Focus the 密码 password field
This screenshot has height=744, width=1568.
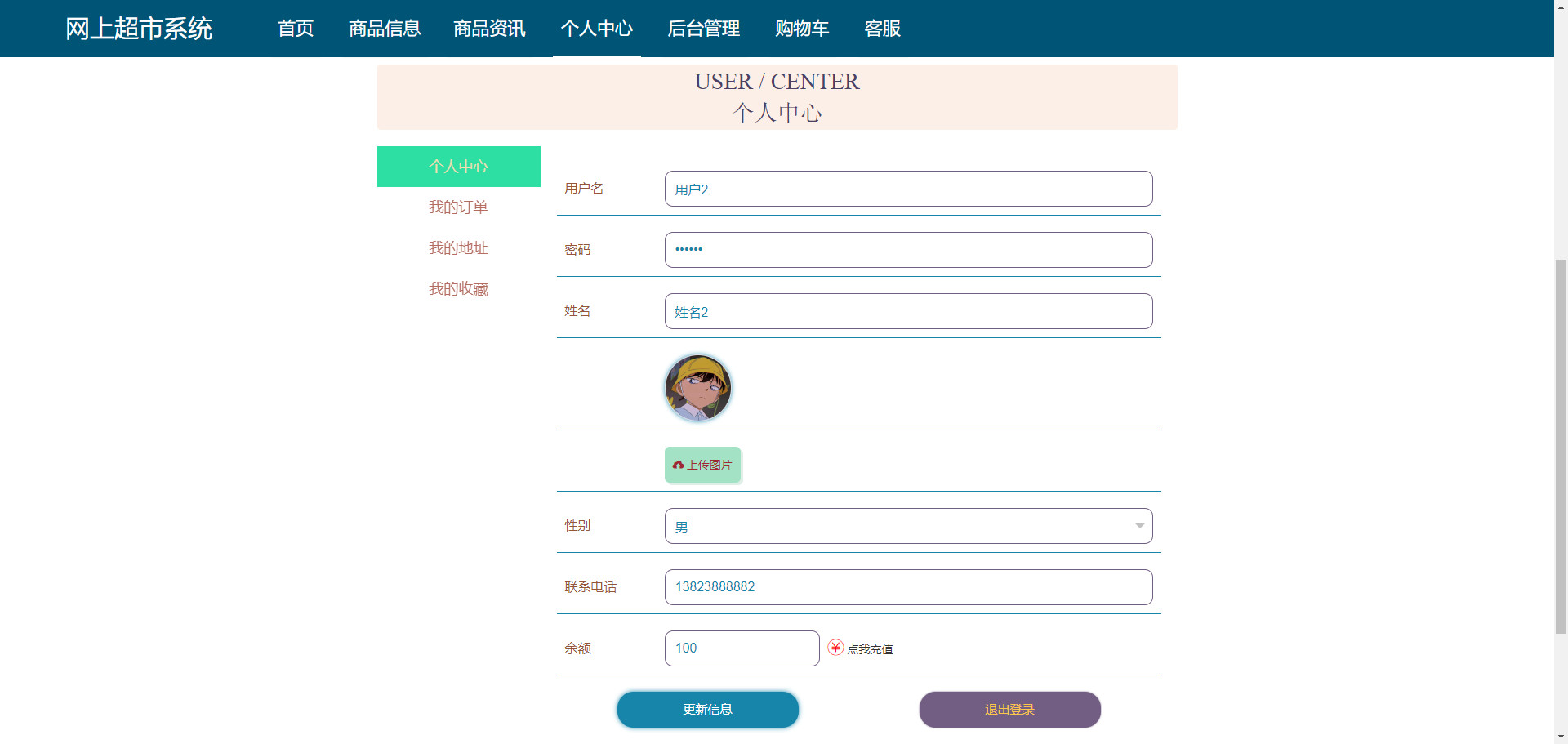(x=908, y=250)
